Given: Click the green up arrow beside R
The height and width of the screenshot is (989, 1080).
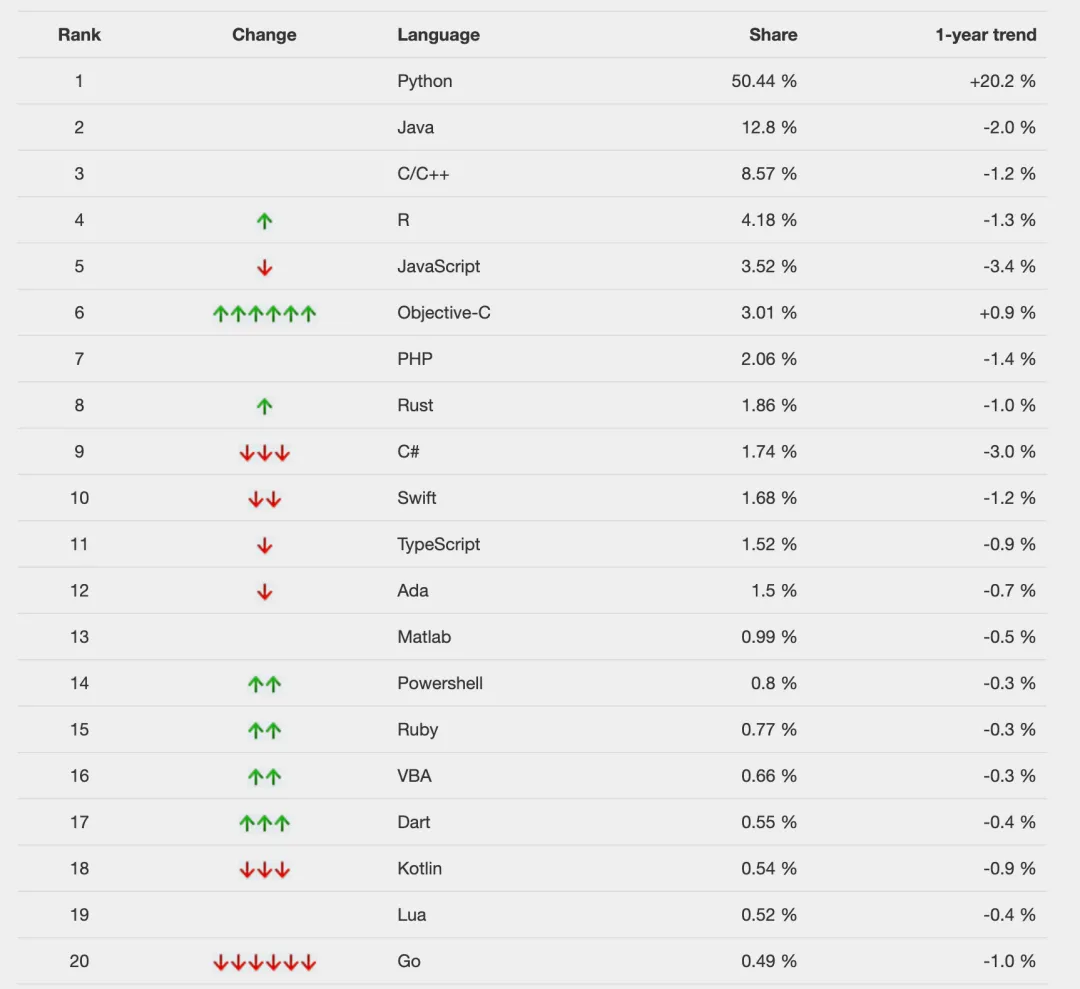Looking at the screenshot, I should pos(264,220).
